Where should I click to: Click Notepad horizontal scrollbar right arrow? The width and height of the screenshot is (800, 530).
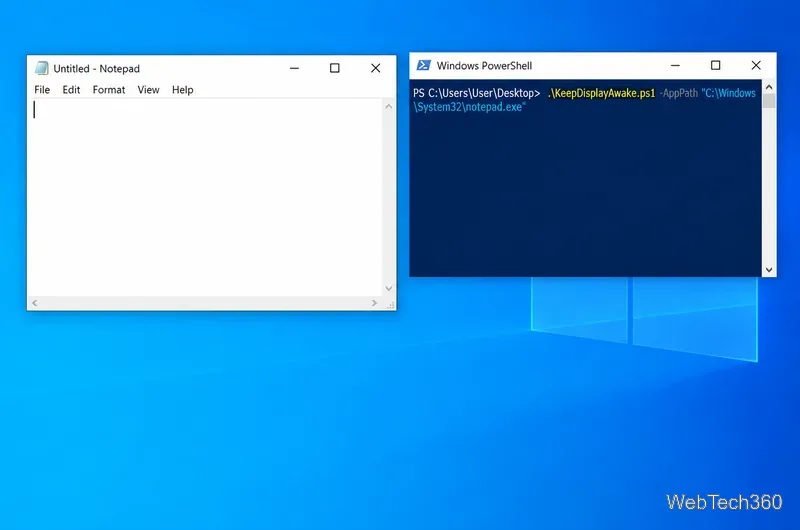point(374,303)
